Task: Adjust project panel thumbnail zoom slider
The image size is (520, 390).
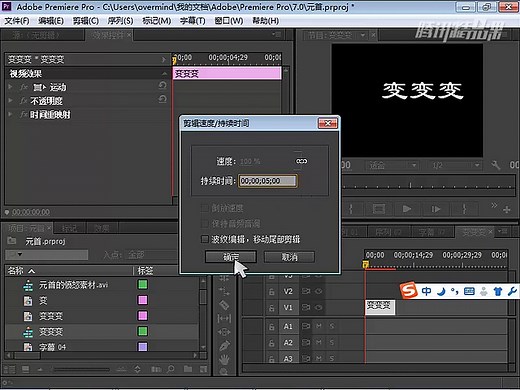Action: pos(82,369)
